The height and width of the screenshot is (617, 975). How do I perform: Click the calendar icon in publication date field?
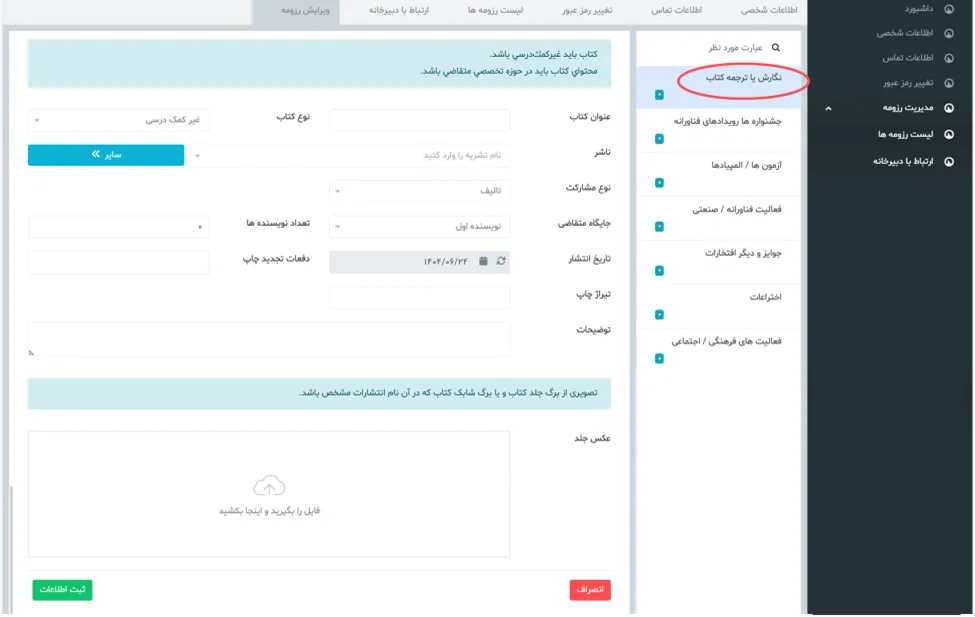click(484, 261)
